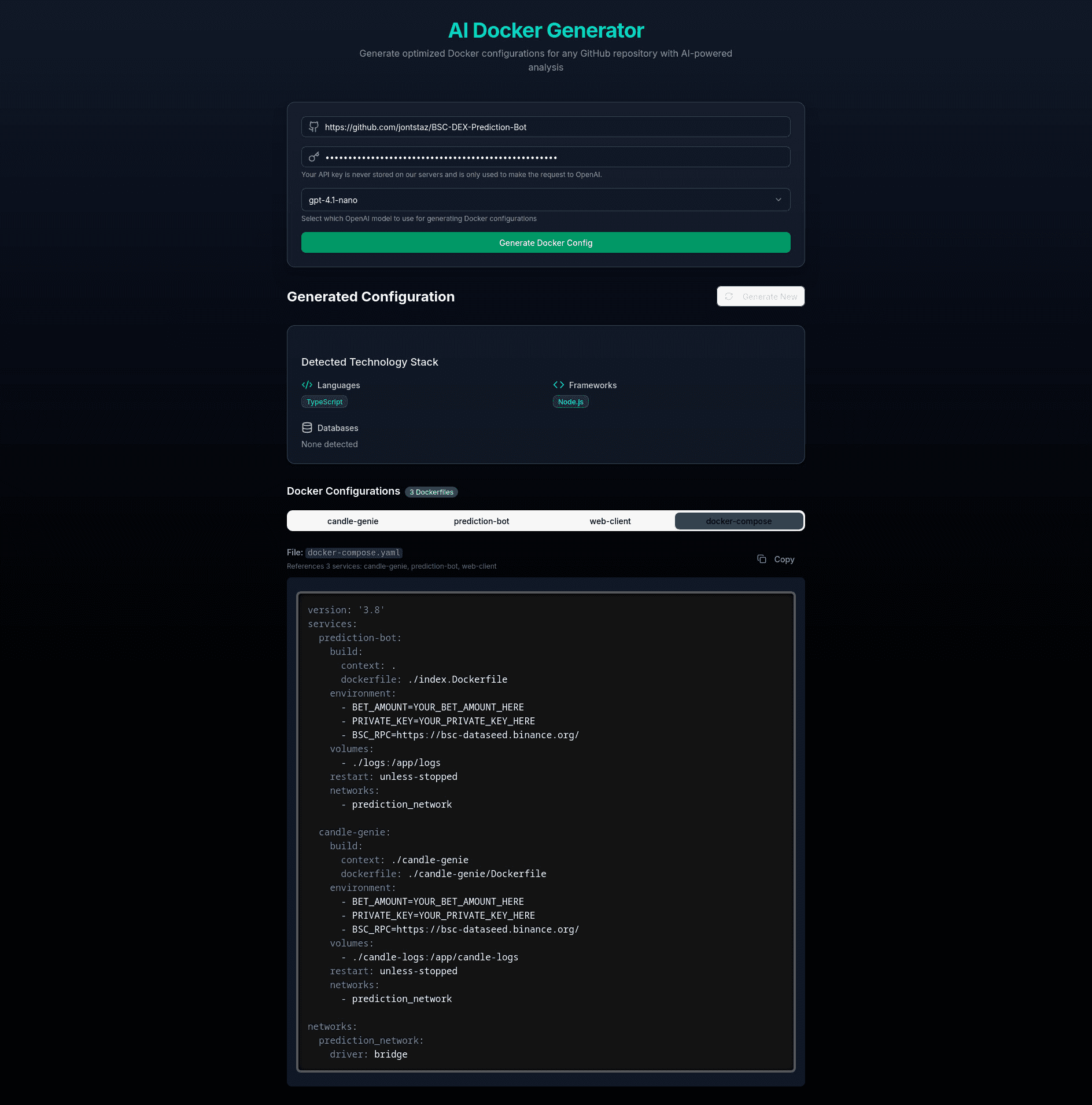This screenshot has width=1092, height=1105.
Task: Click the 'version: 3.8' code line
Action: point(346,610)
